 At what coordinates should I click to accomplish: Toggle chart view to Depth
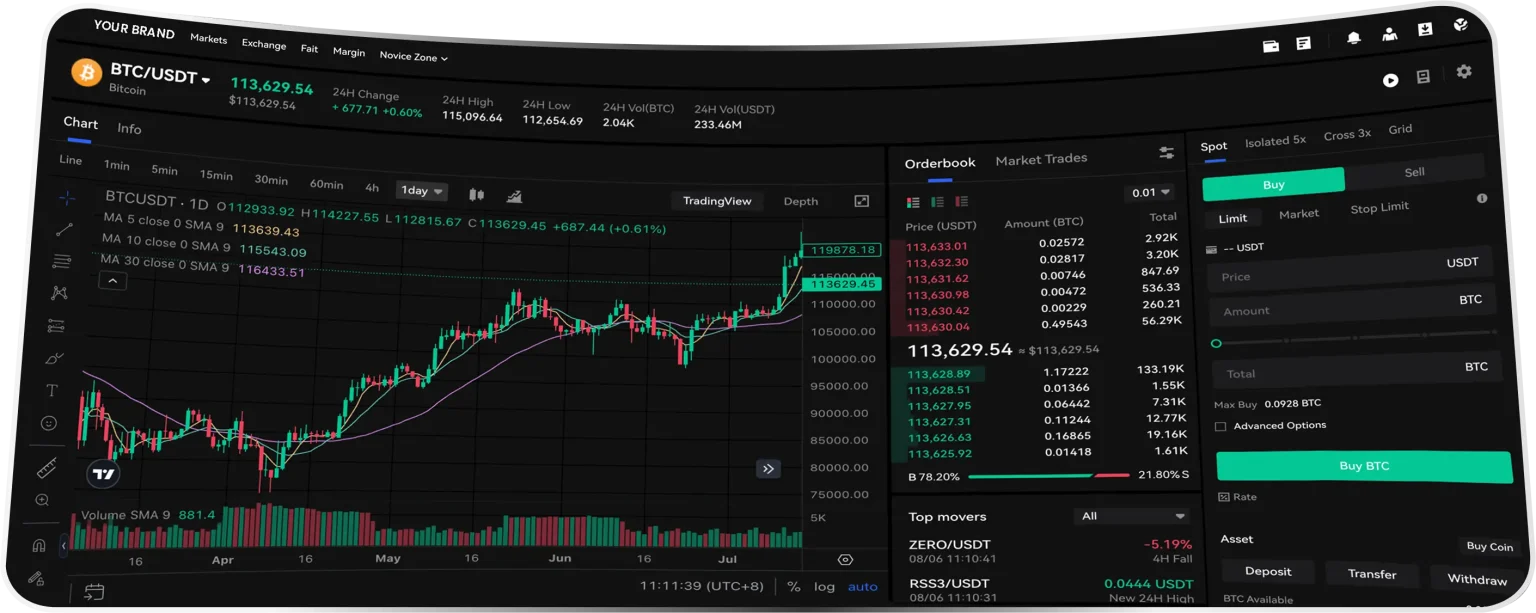tap(800, 201)
